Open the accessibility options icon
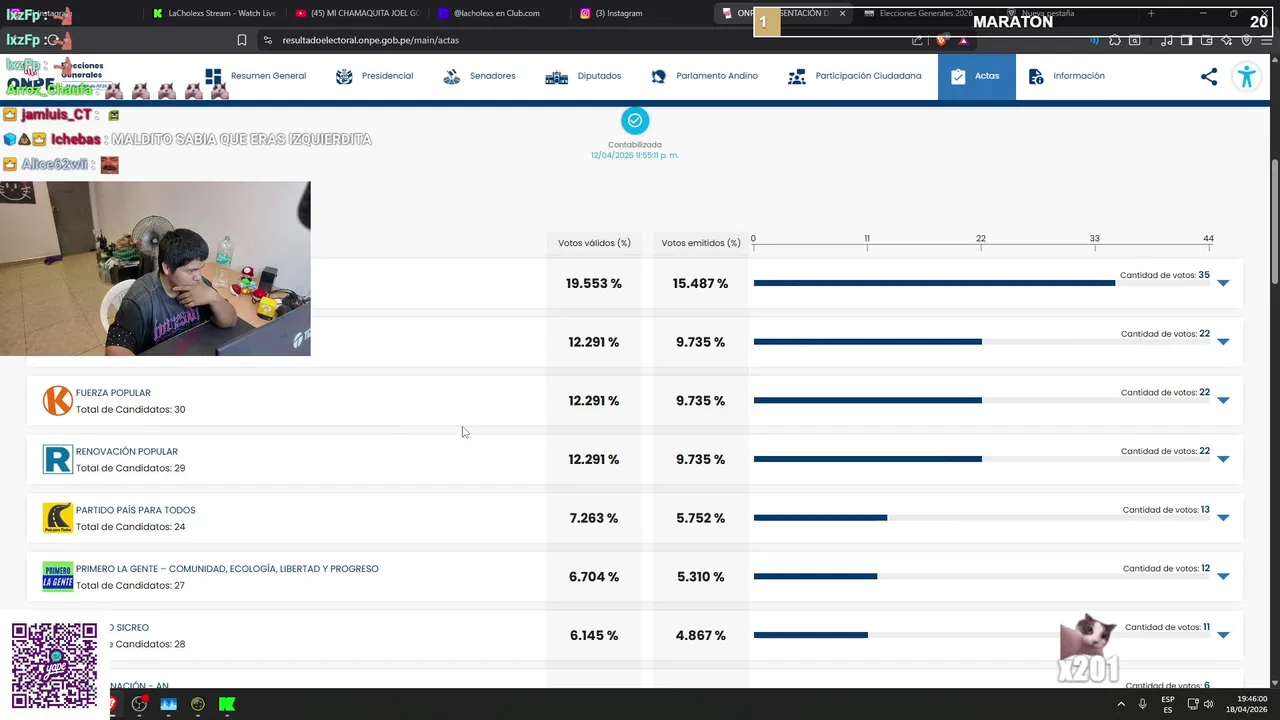This screenshot has height=720, width=1280. tap(1246, 76)
